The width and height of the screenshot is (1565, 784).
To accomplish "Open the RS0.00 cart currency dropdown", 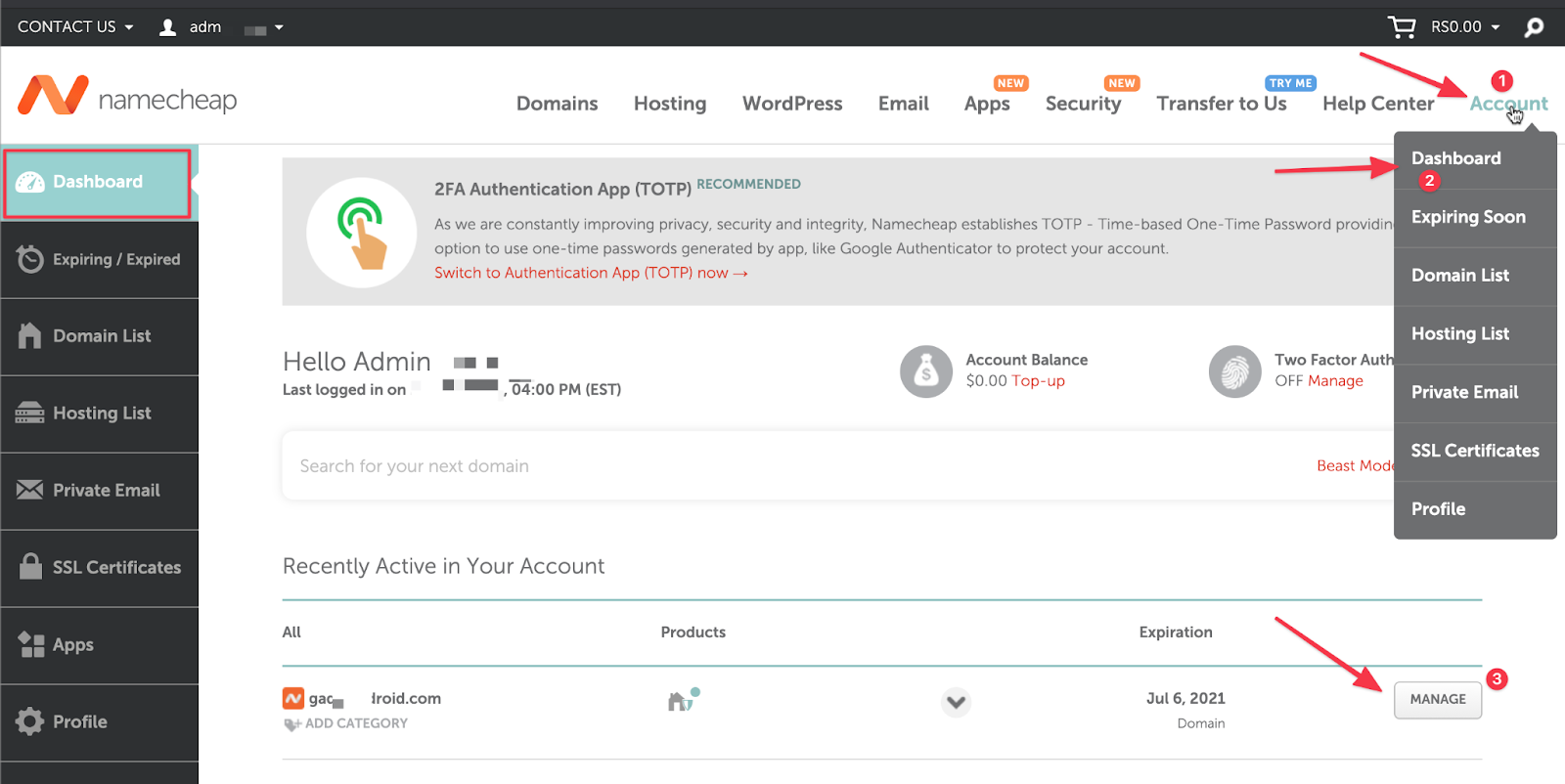I will coord(1464,27).
